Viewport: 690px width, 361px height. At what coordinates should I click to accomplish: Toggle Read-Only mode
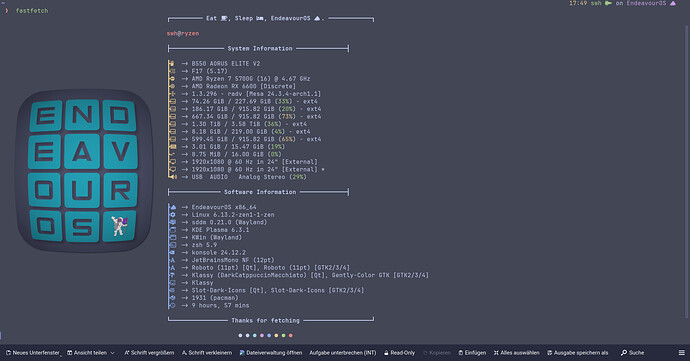click(399, 353)
